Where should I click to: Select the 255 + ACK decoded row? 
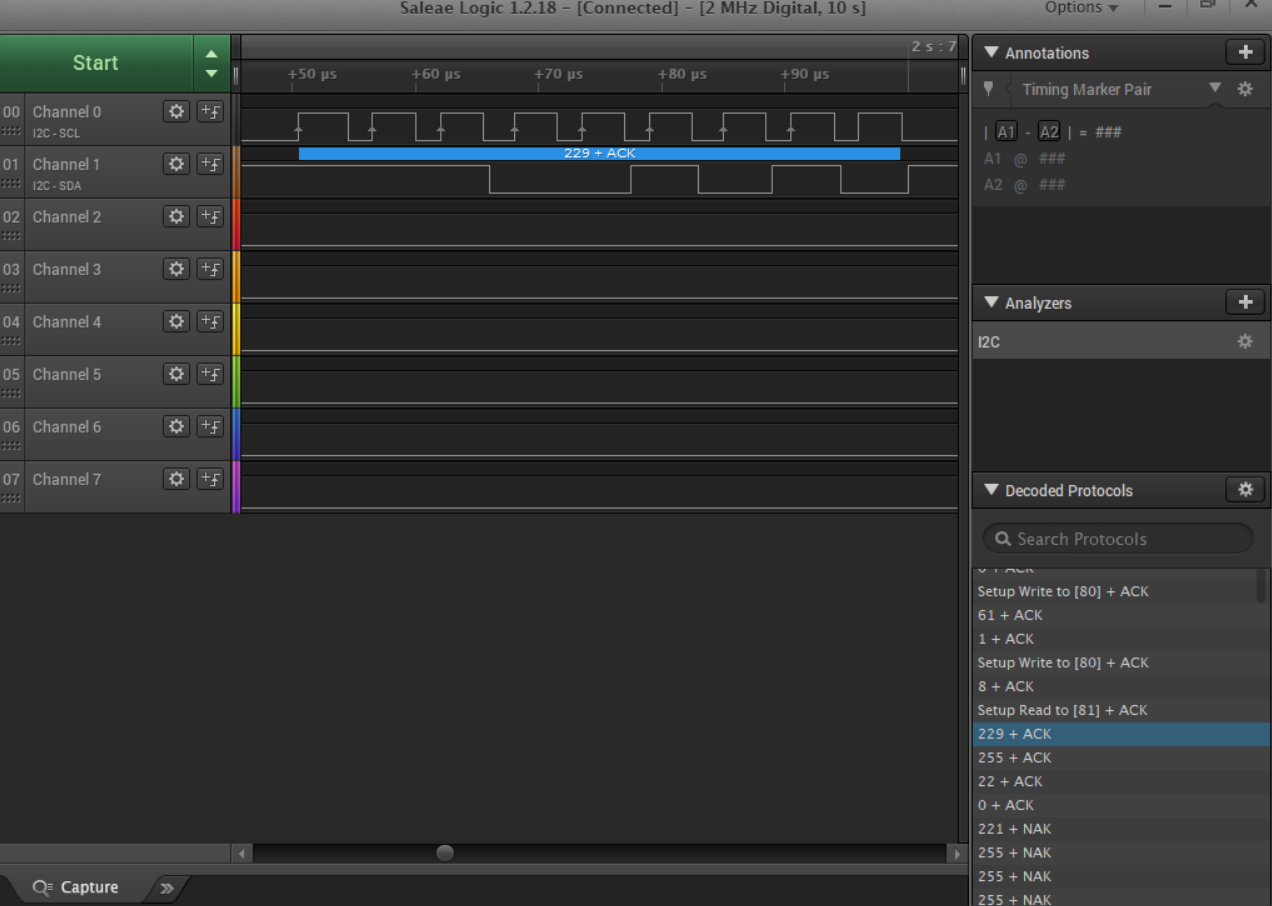point(1121,758)
